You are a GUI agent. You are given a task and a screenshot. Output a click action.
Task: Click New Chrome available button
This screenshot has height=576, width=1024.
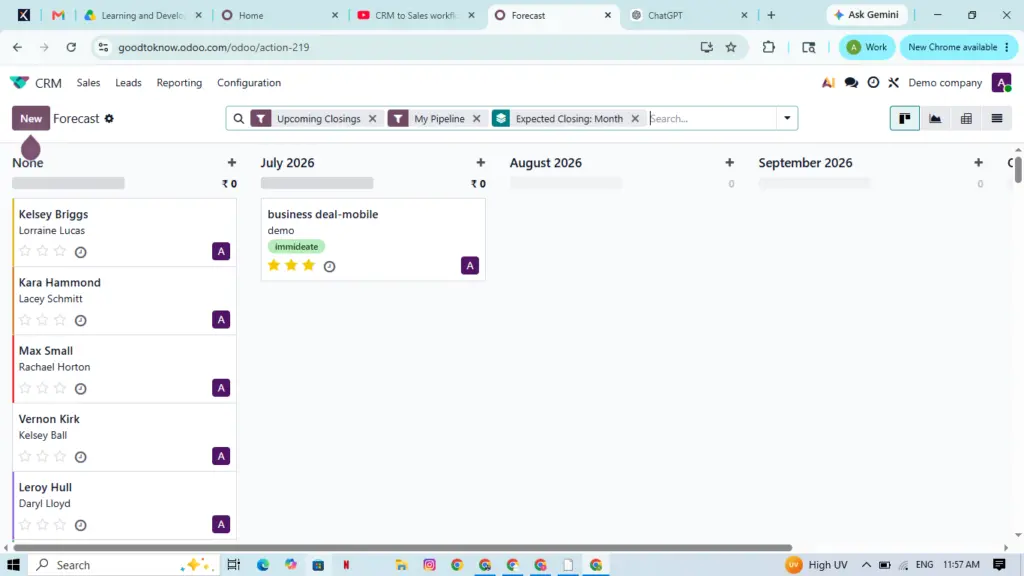(x=958, y=47)
